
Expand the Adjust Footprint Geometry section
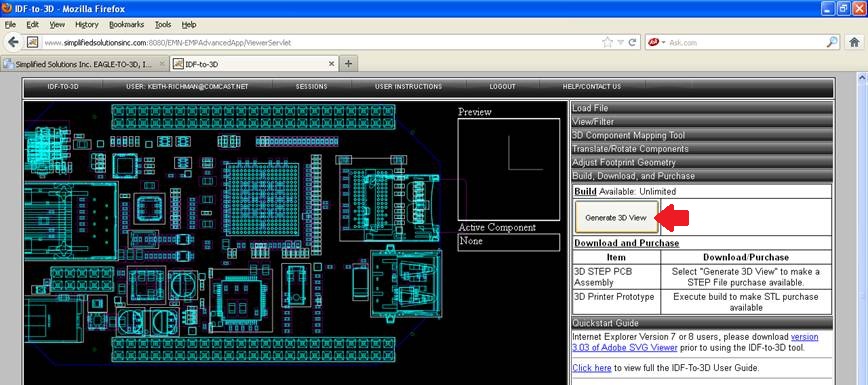tap(701, 162)
